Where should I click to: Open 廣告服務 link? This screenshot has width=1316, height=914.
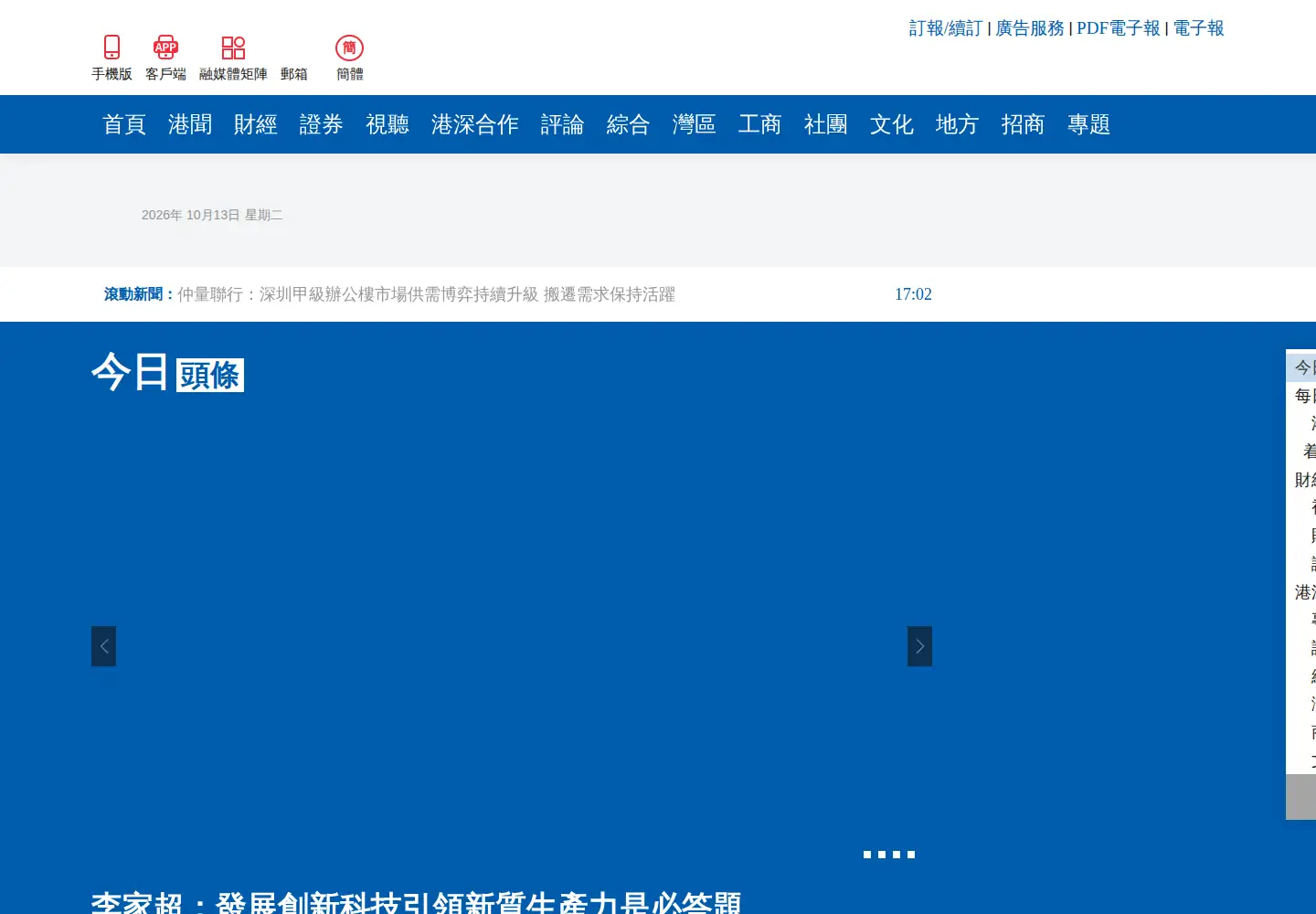[x=1030, y=28]
